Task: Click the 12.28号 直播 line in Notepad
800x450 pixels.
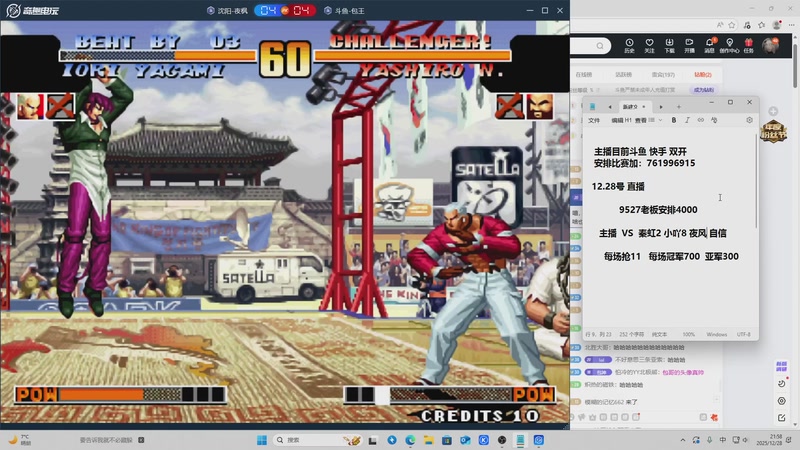Action: click(618, 186)
